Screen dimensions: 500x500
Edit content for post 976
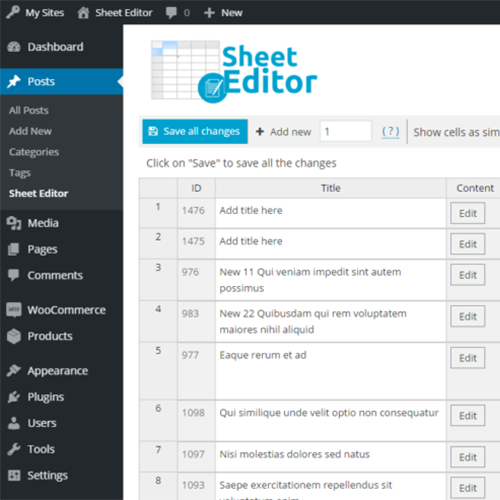468,275
